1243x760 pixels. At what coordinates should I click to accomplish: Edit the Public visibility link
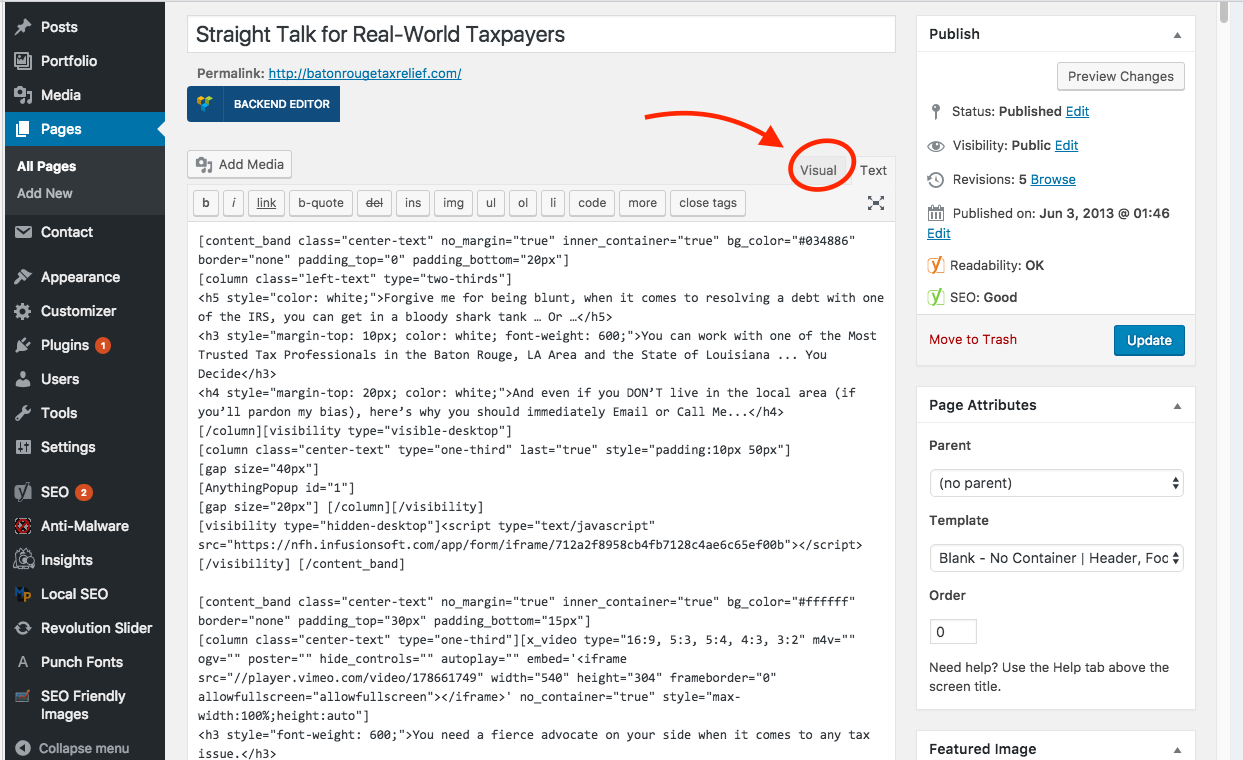pos(1066,145)
